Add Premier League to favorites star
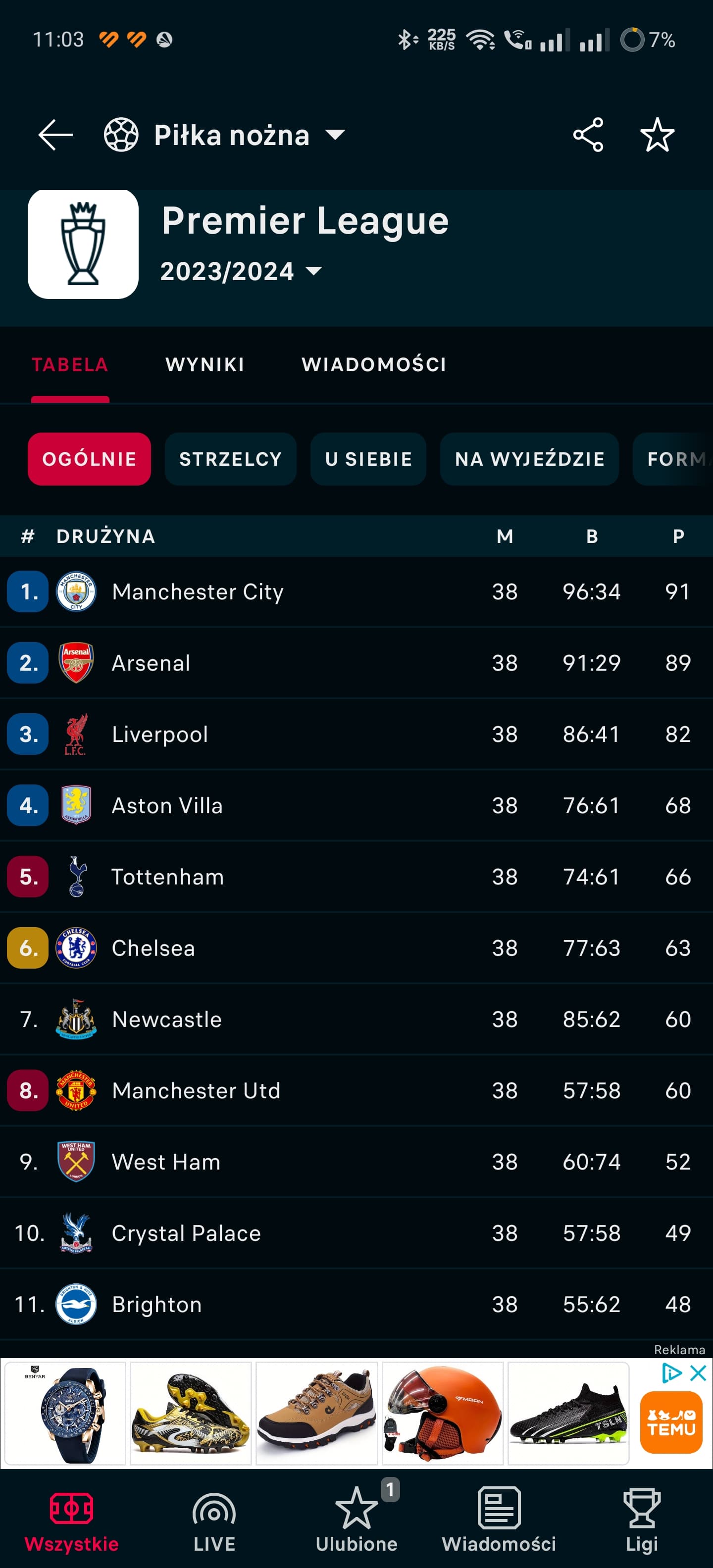The height and width of the screenshot is (1568, 713). [x=658, y=135]
